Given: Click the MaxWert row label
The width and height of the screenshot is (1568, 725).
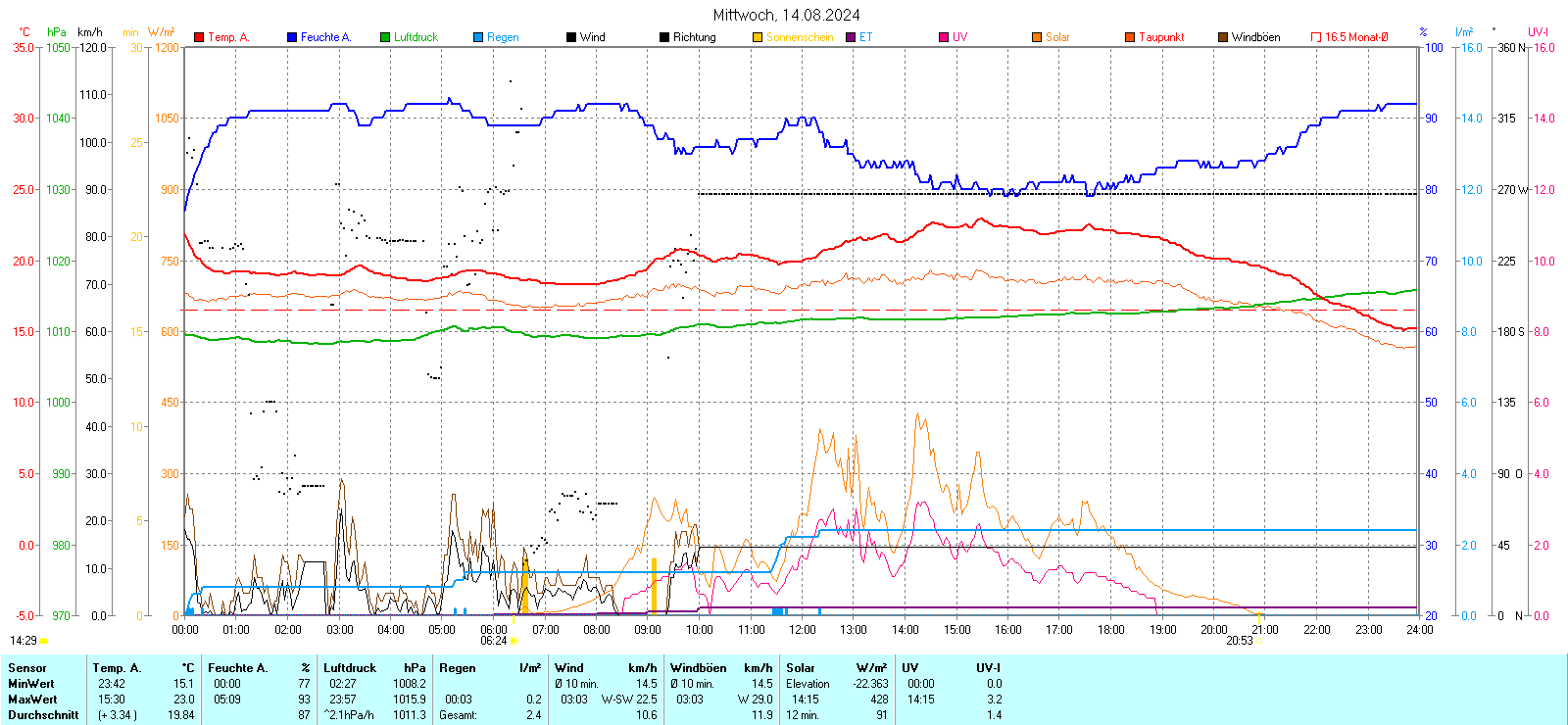Looking at the screenshot, I should tap(32, 700).
